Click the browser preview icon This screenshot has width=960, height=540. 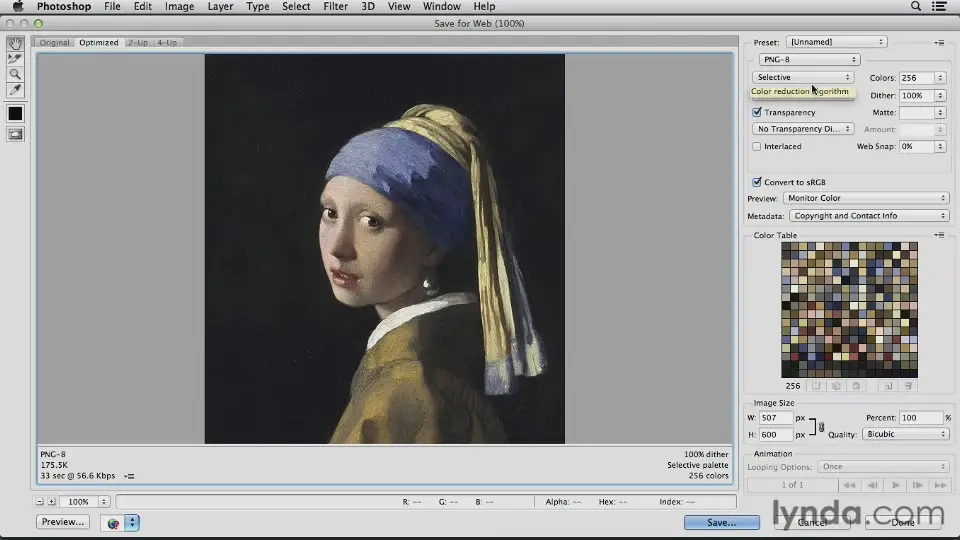(113, 523)
